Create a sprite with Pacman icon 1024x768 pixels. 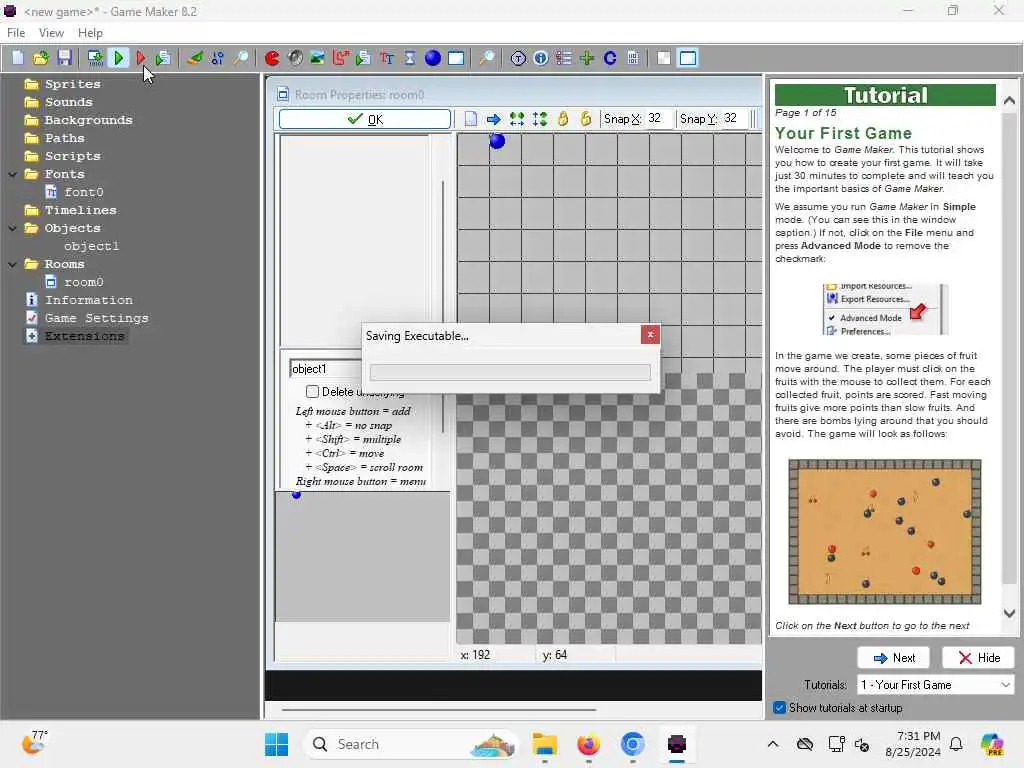pyautogui.click(x=272, y=58)
